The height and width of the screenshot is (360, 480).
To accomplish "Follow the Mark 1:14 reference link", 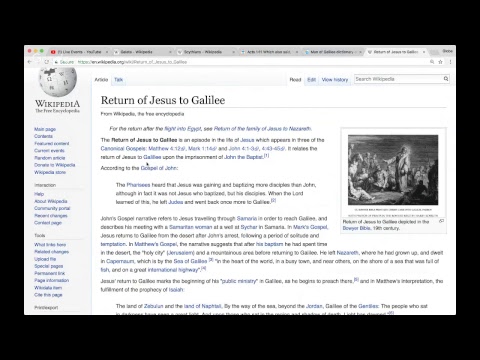I will click(x=202, y=149).
